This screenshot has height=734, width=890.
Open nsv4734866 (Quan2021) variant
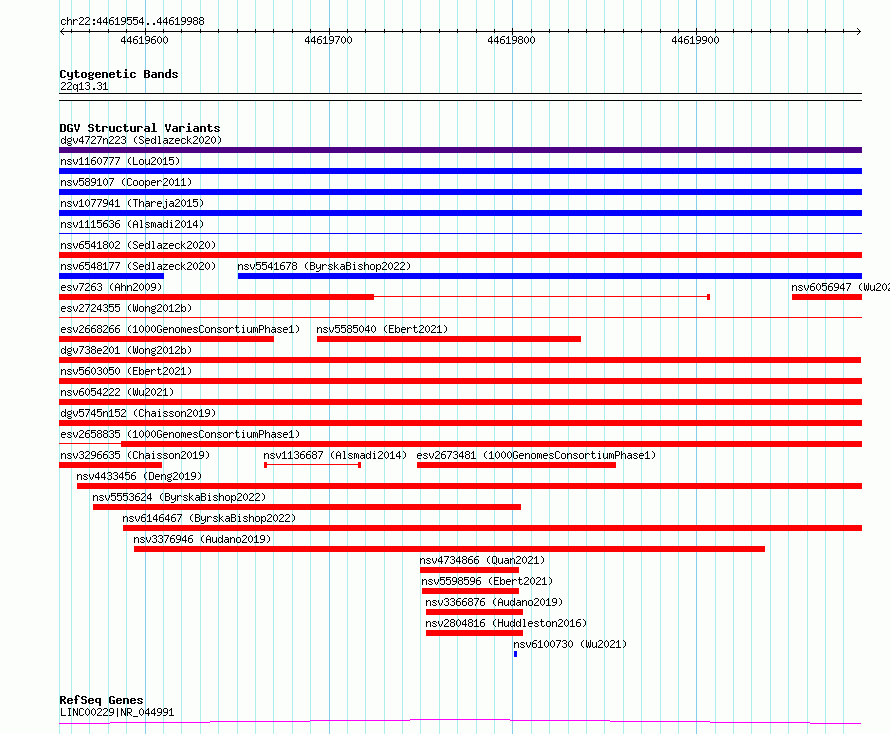pos(482,560)
